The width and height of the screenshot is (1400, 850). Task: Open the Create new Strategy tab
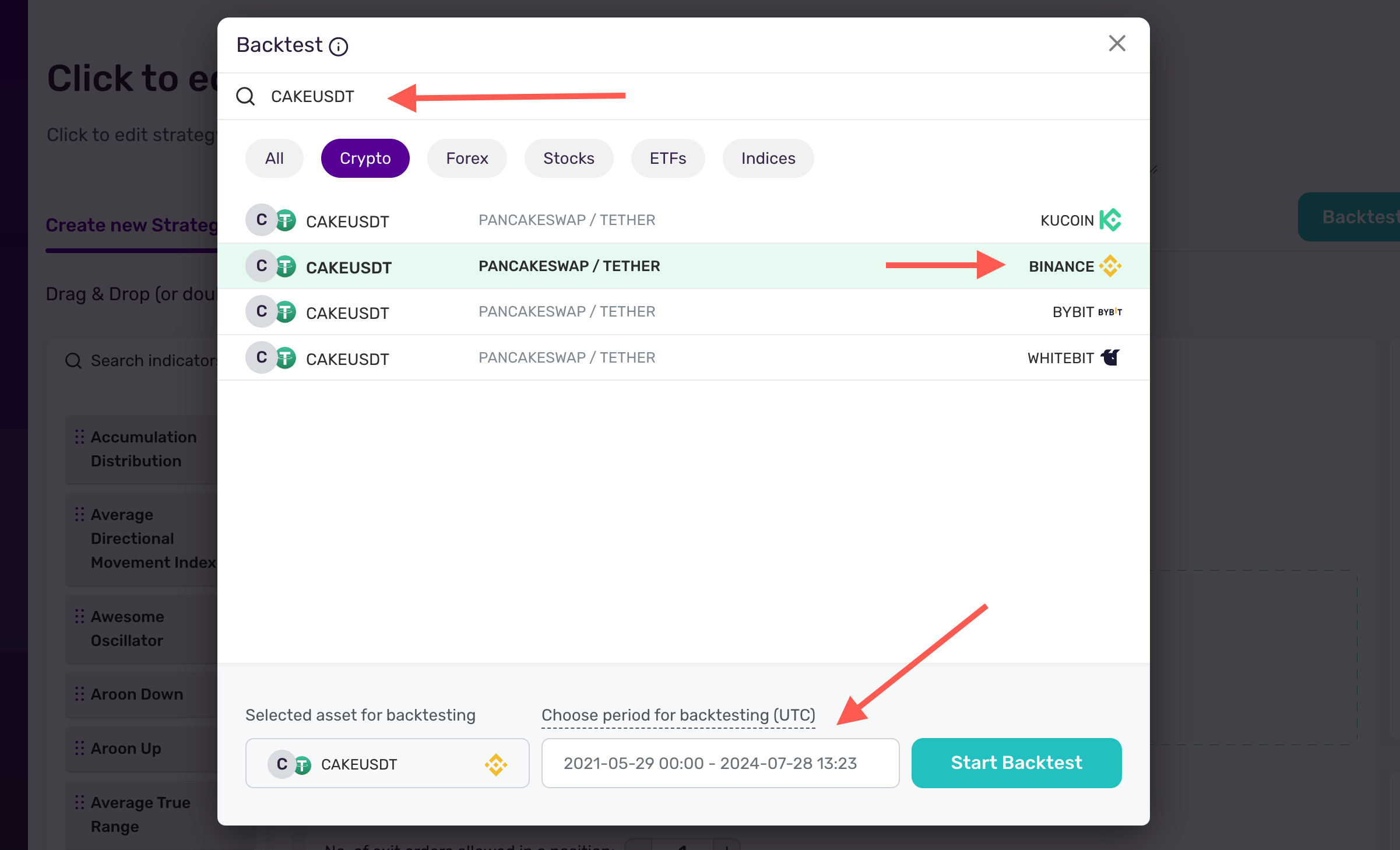pyautogui.click(x=132, y=225)
